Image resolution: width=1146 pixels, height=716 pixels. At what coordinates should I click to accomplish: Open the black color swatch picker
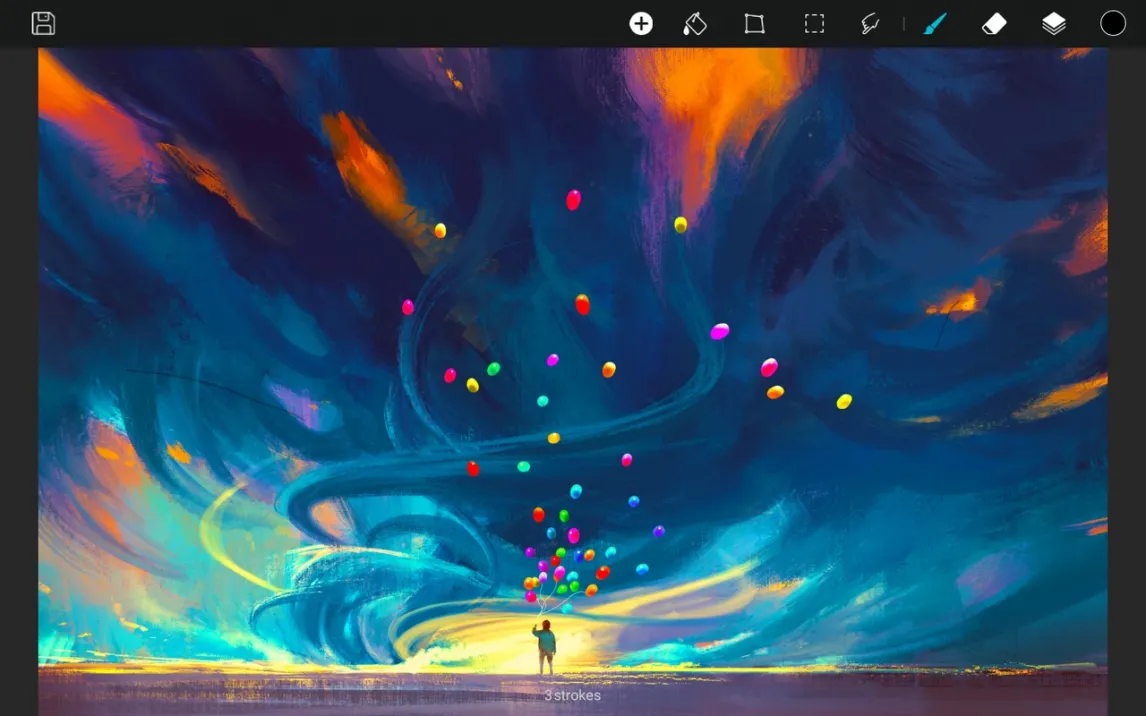coord(1113,24)
